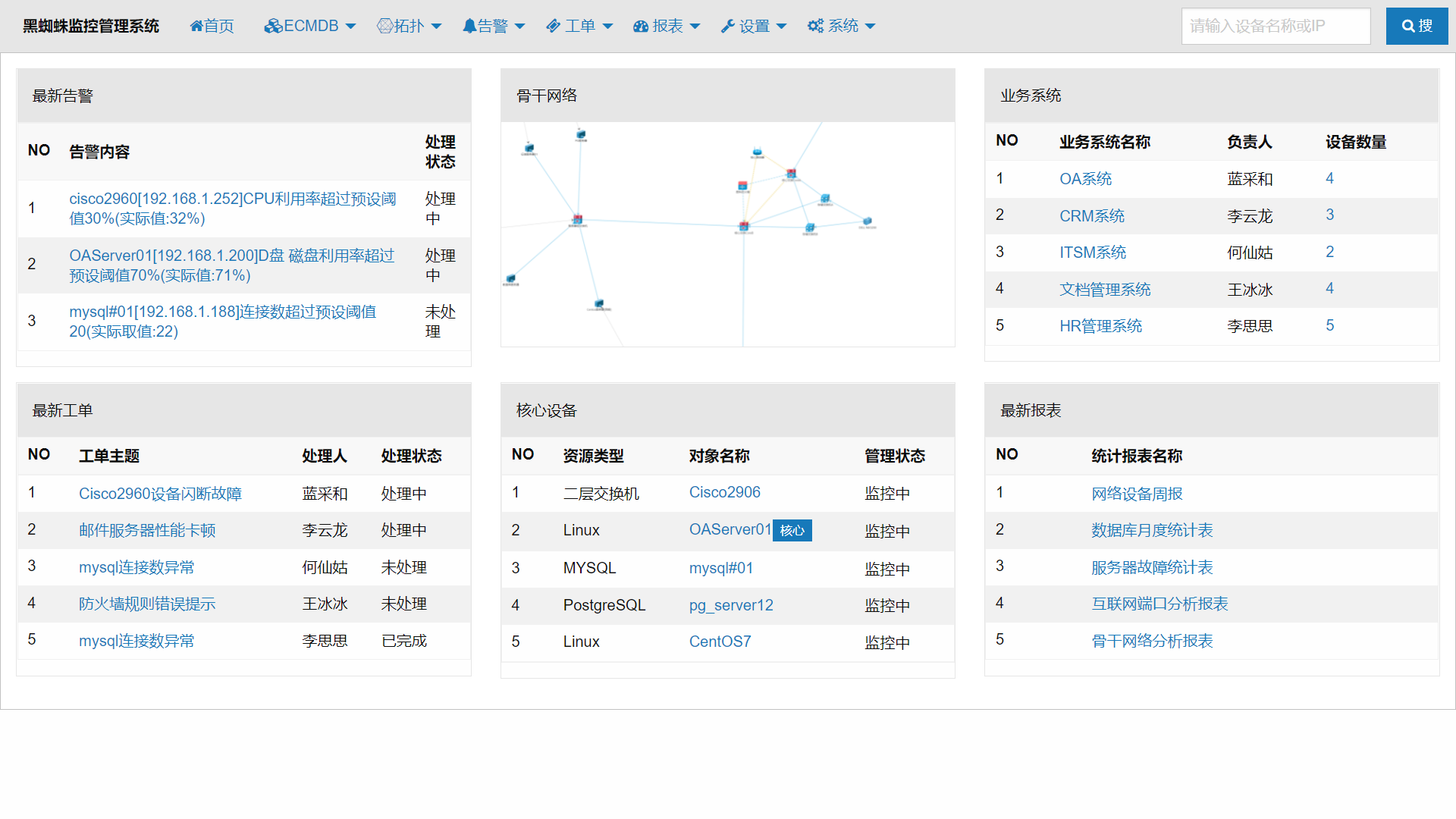Viewport: 1456px width, 819px height.
Task: Click the settings wrench icon
Action: click(728, 26)
